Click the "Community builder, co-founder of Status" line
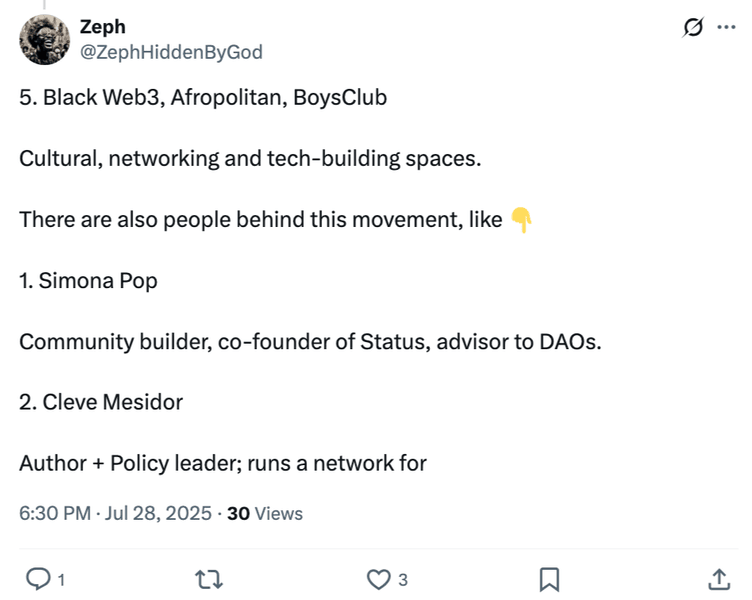 click(x=310, y=341)
